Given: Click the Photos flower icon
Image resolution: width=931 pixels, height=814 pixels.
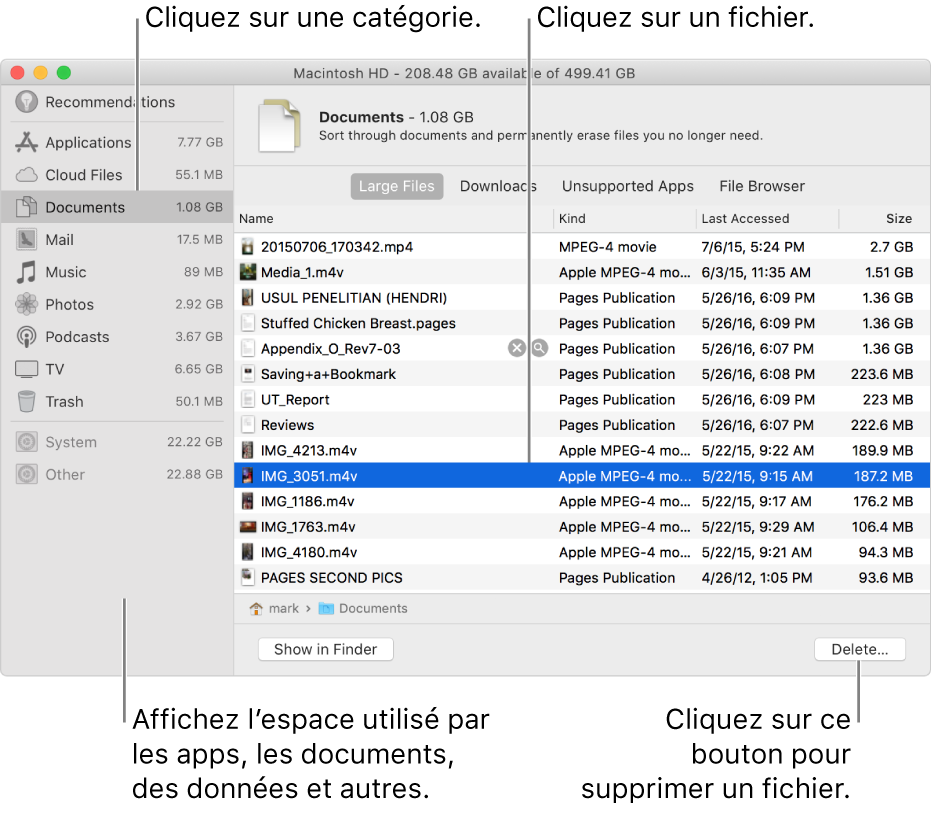Looking at the screenshot, I should [x=26, y=304].
